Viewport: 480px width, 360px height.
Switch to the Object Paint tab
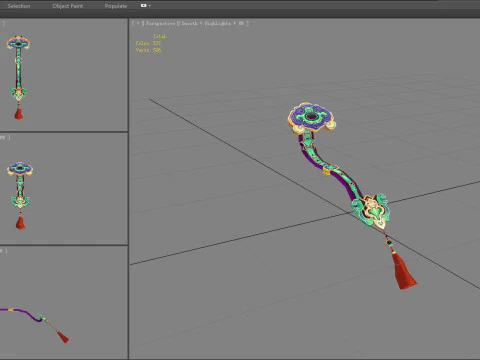click(x=68, y=6)
